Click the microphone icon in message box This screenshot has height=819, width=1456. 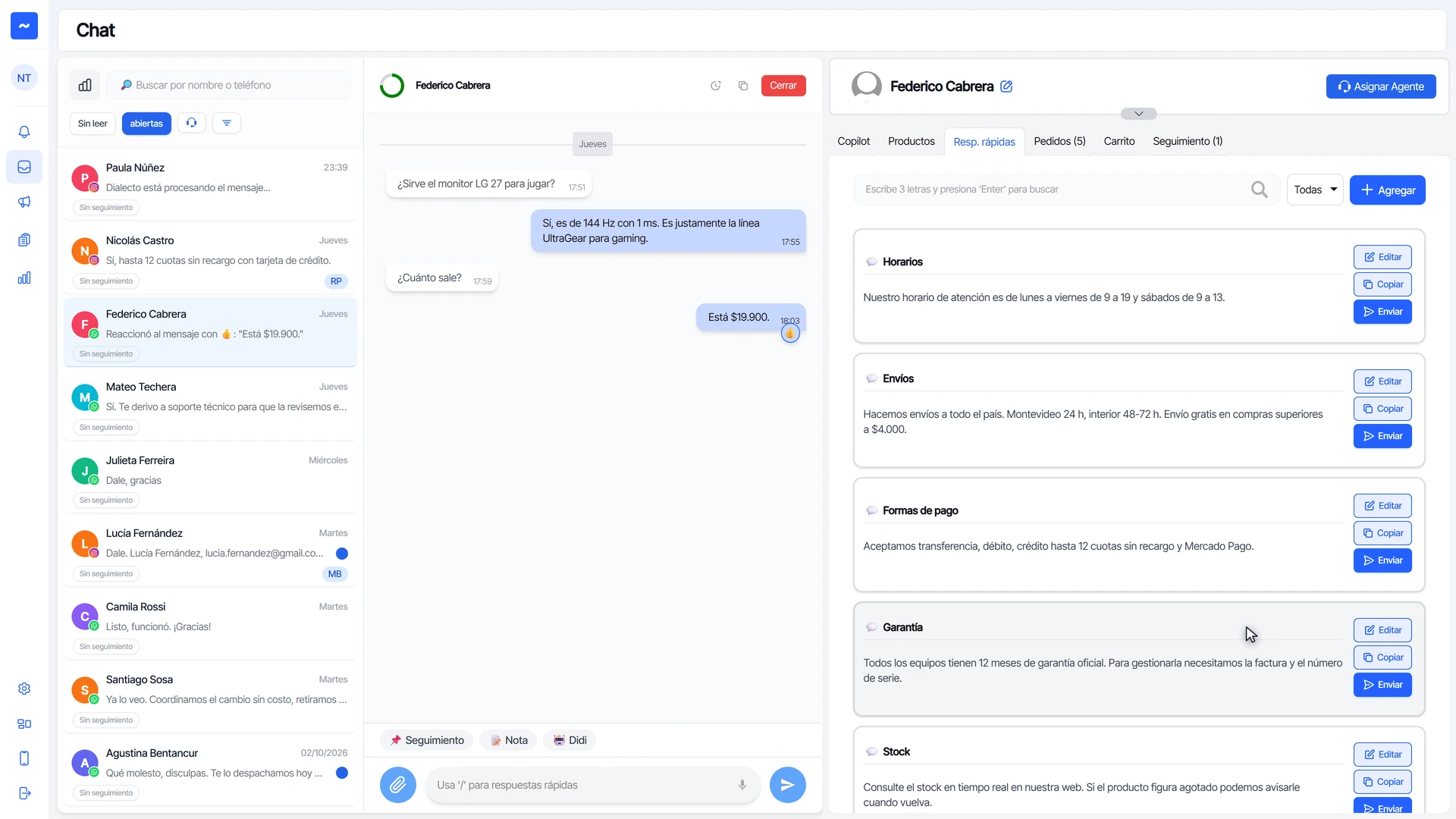click(742, 785)
